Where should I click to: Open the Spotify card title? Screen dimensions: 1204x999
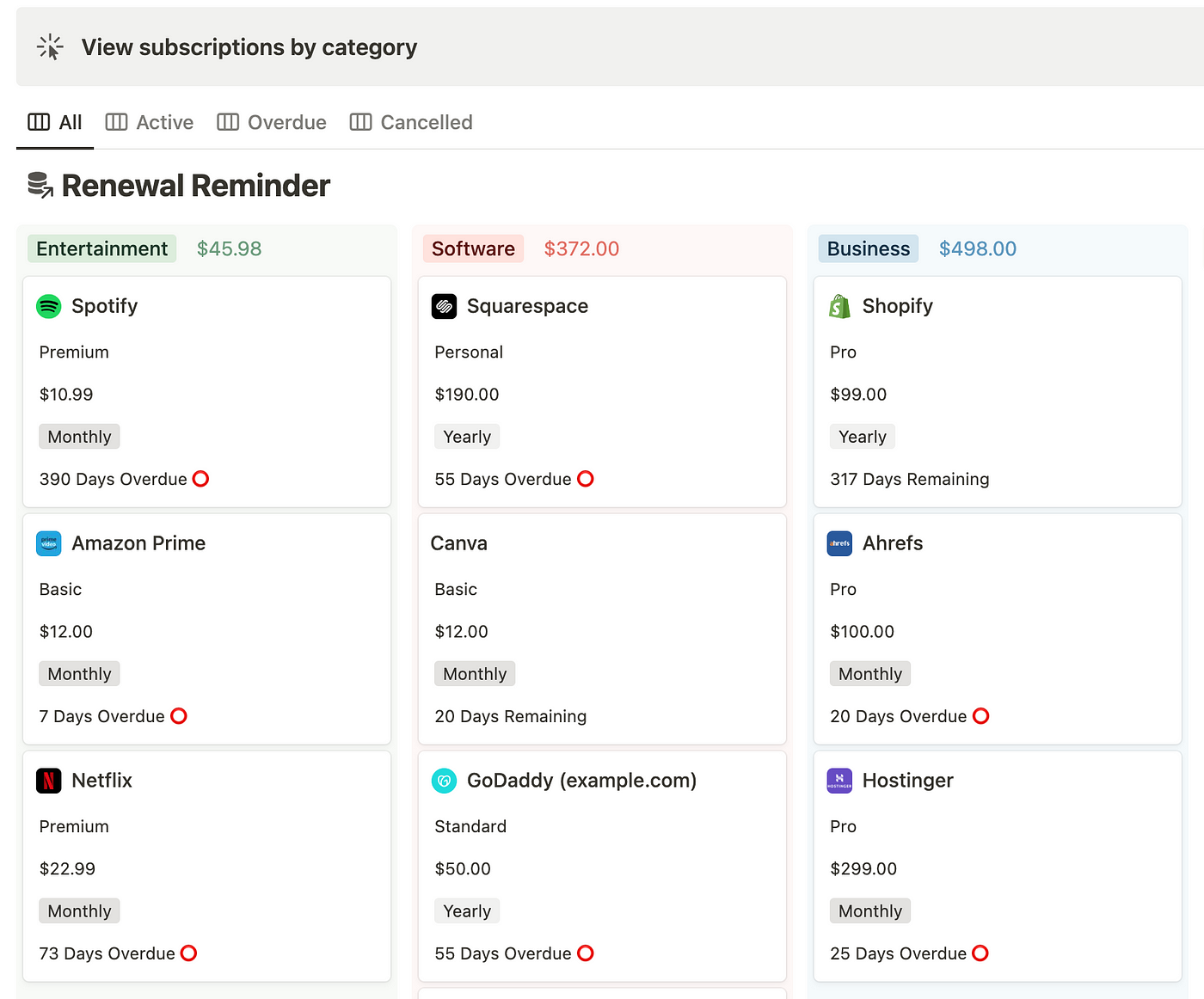coord(105,306)
